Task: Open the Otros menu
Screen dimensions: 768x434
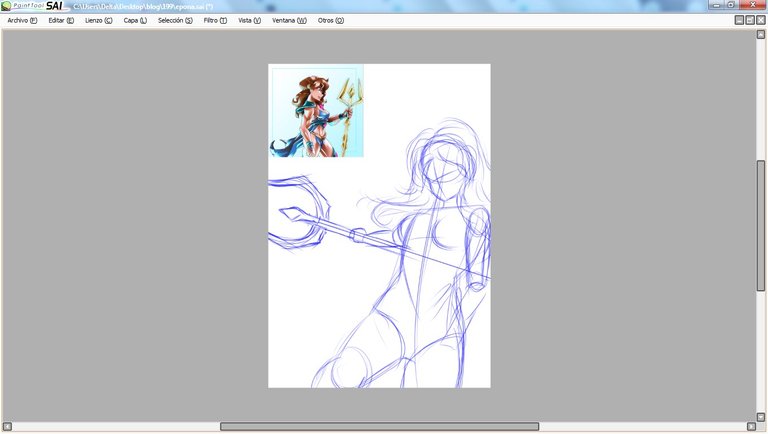Action: pos(331,21)
